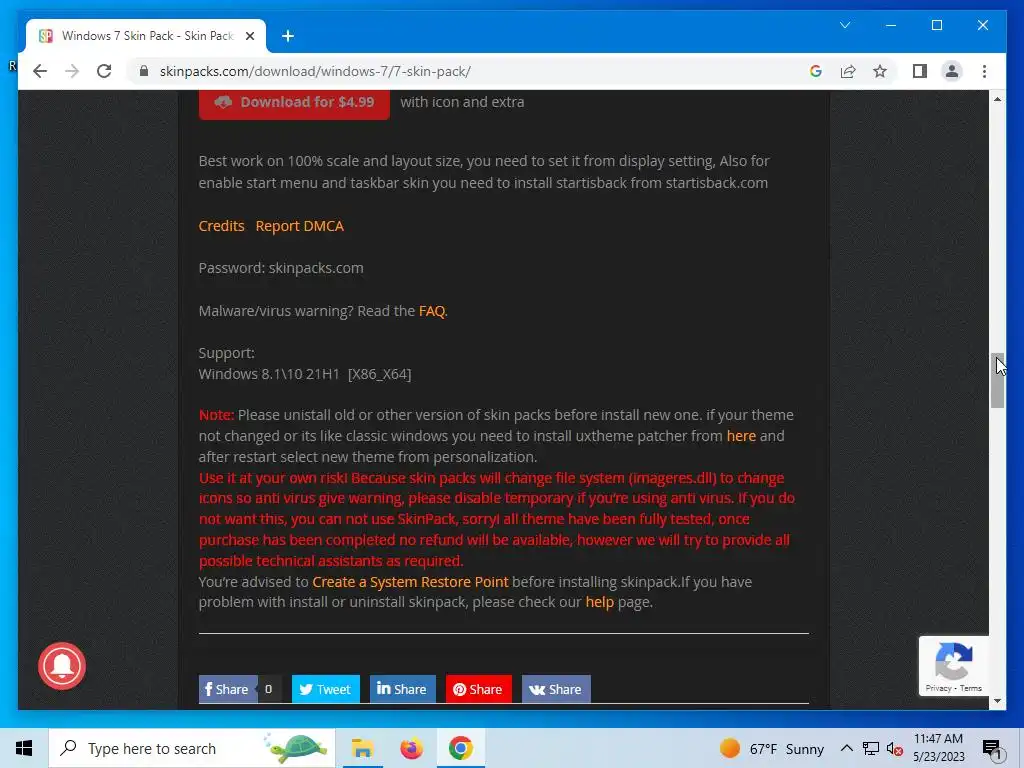1024x768 pixels.
Task: Expand Chrome tab search chevron
Action: point(844,25)
